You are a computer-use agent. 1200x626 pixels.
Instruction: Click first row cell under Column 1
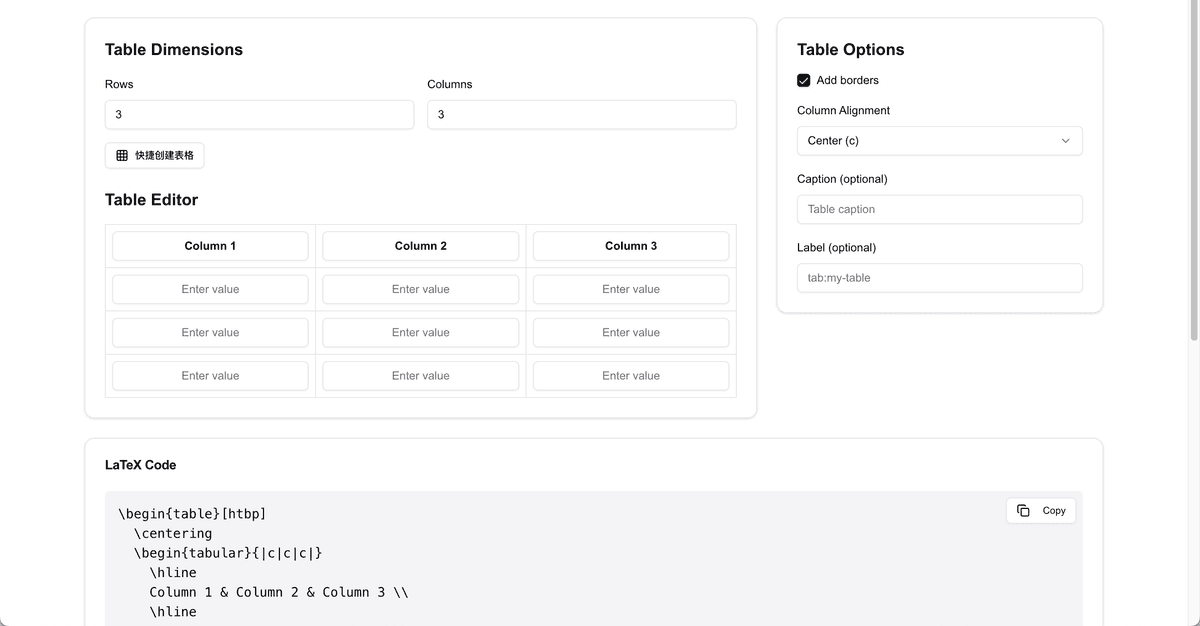pos(210,289)
